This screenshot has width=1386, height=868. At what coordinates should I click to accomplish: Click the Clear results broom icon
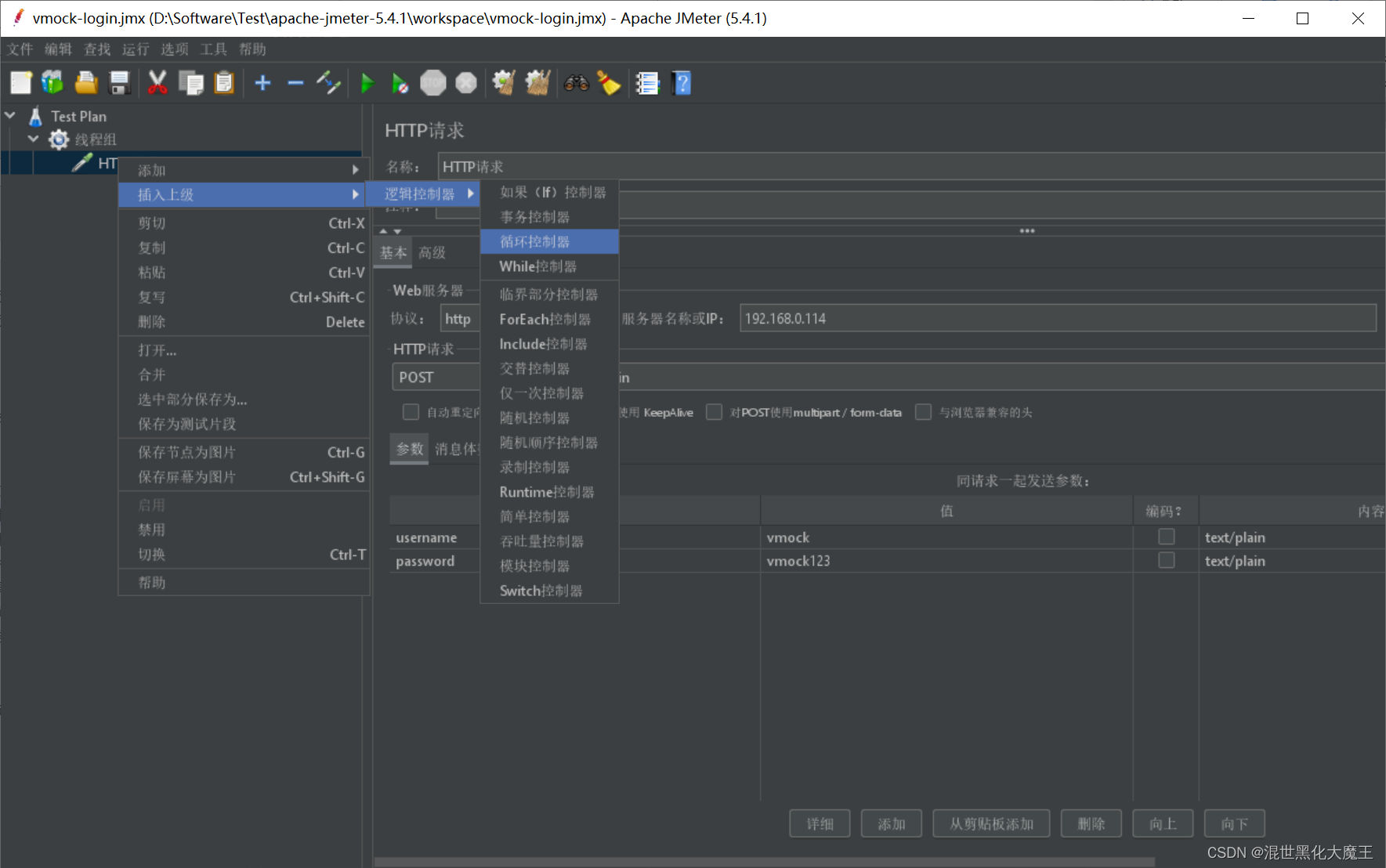pyautogui.click(x=504, y=83)
